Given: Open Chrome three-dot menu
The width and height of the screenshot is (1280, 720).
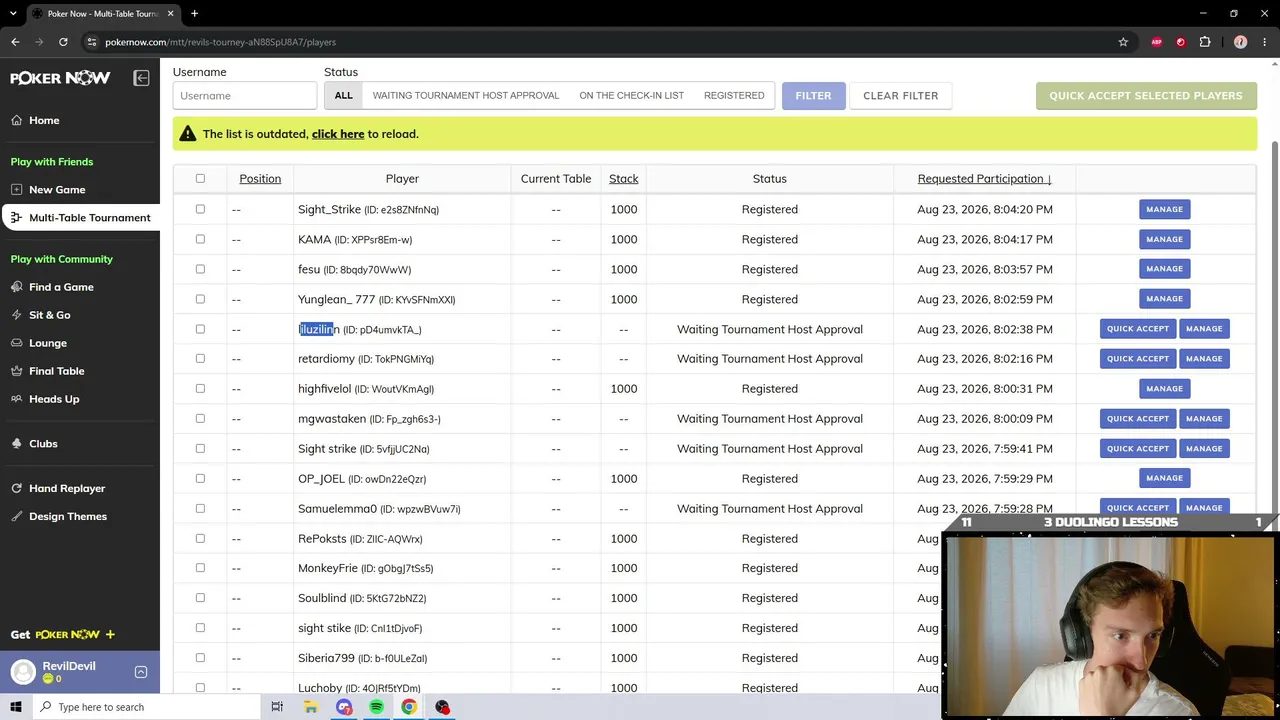Looking at the screenshot, I should pos(1264,42).
